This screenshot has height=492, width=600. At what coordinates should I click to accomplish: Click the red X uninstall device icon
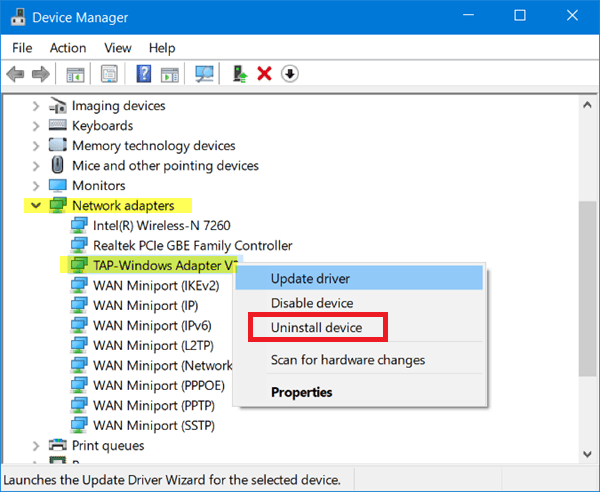click(x=264, y=74)
